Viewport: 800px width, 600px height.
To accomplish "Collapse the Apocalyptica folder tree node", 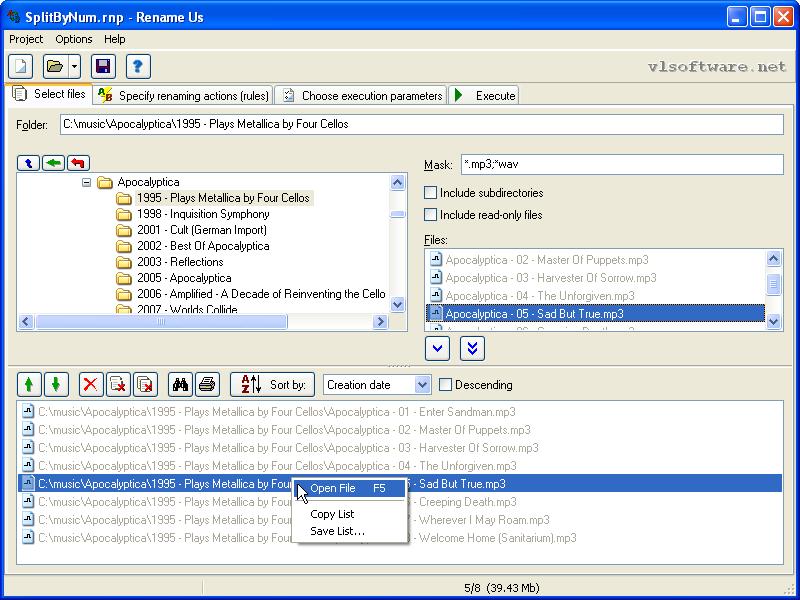I will tap(87, 182).
